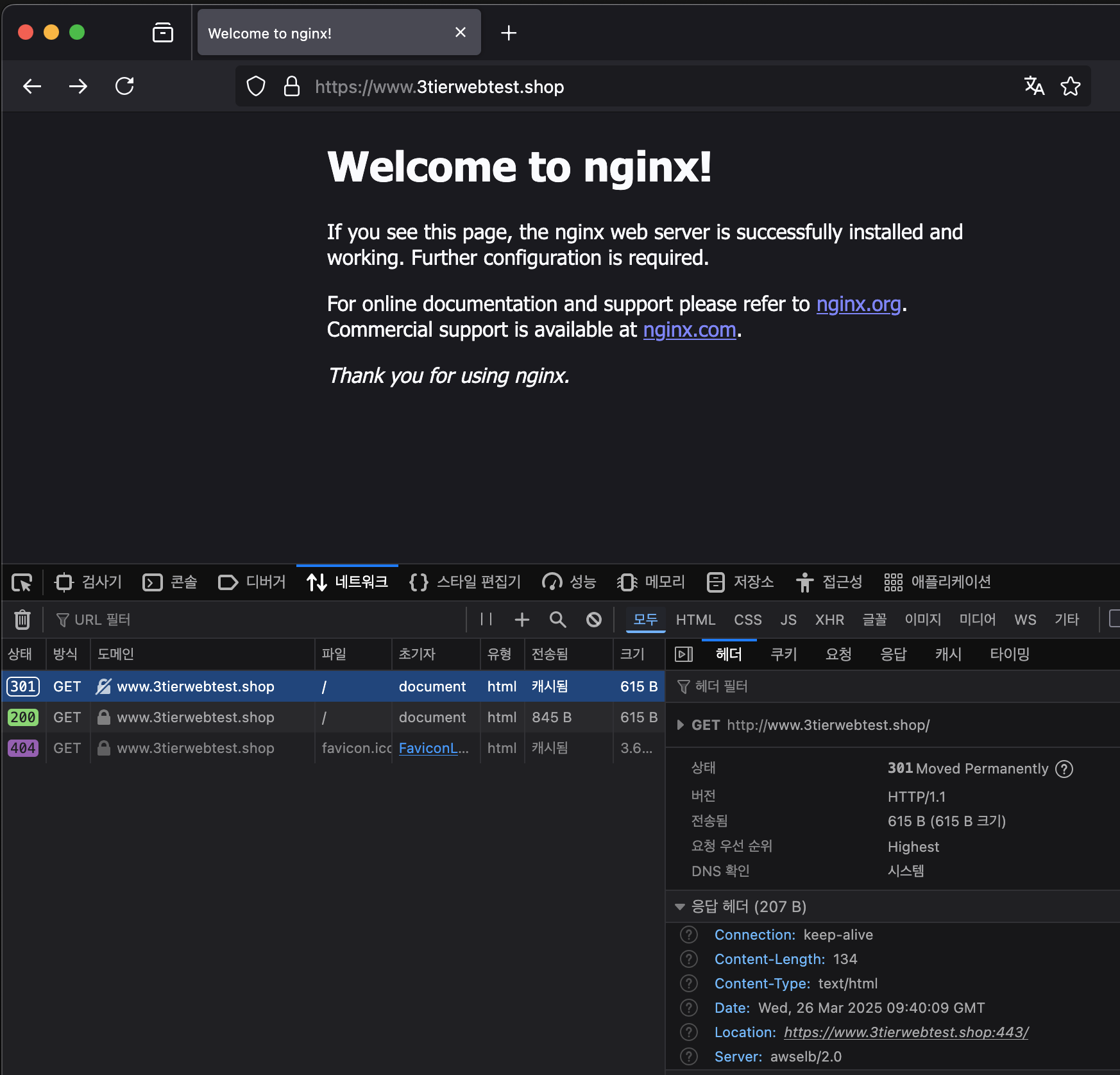
Task: Switch to Request (요청) details tab
Action: coord(838,654)
